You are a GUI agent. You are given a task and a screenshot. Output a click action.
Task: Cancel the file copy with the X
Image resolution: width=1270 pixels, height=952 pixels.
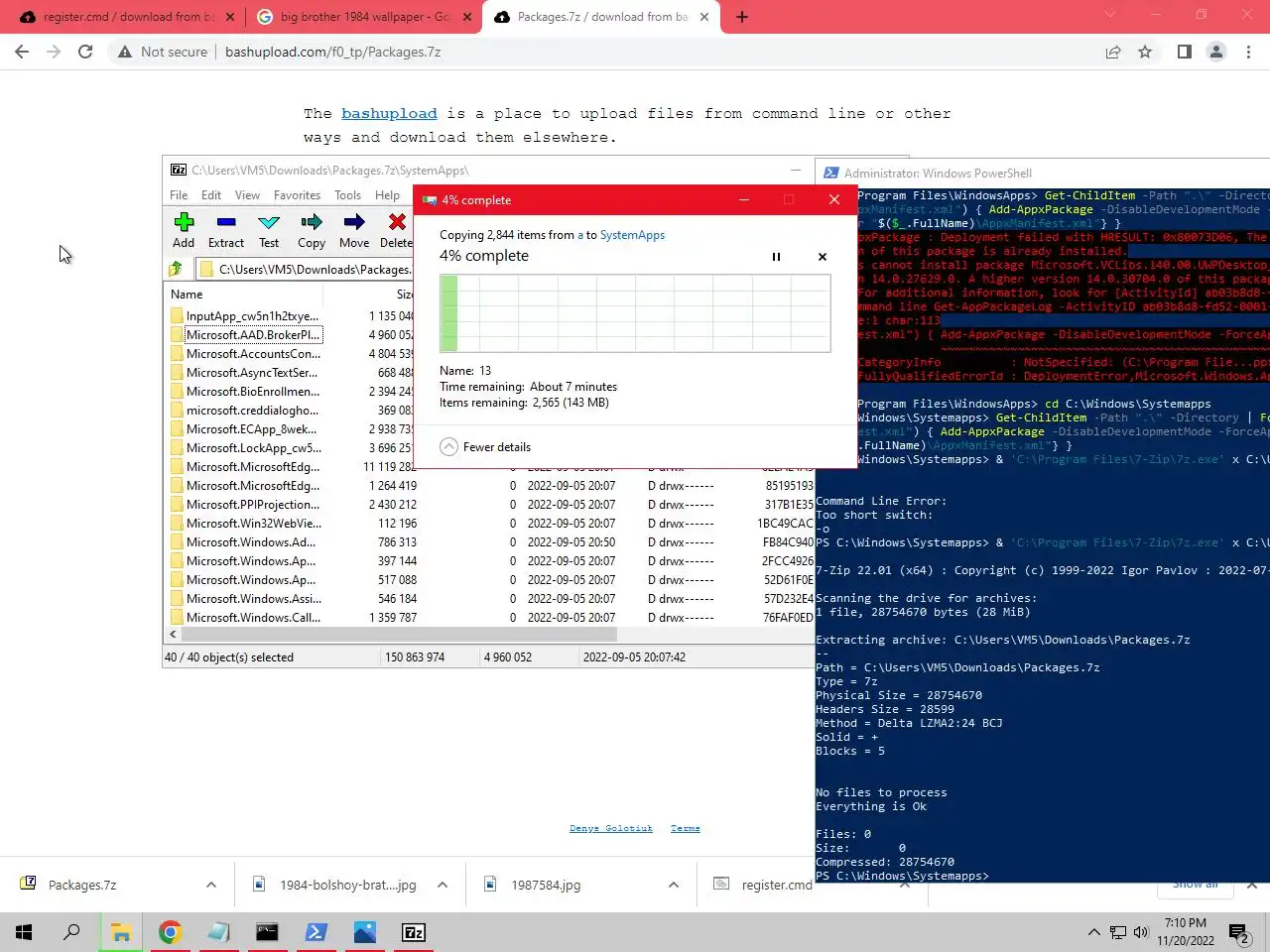[x=823, y=257]
